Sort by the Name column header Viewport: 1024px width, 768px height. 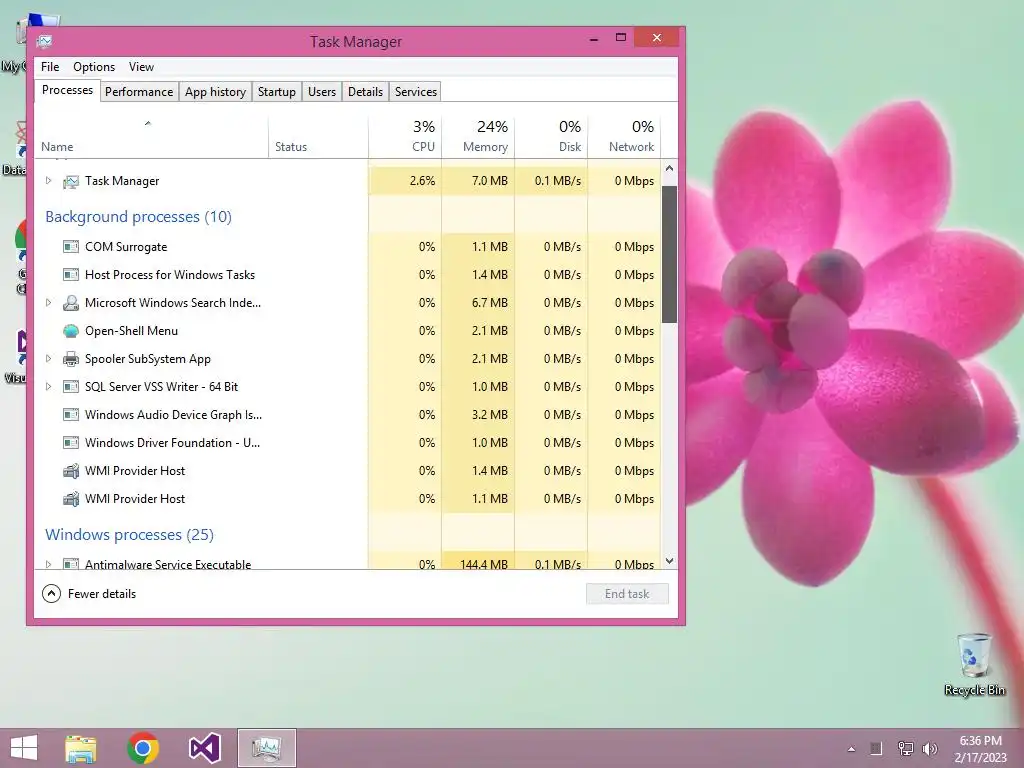pos(151,137)
